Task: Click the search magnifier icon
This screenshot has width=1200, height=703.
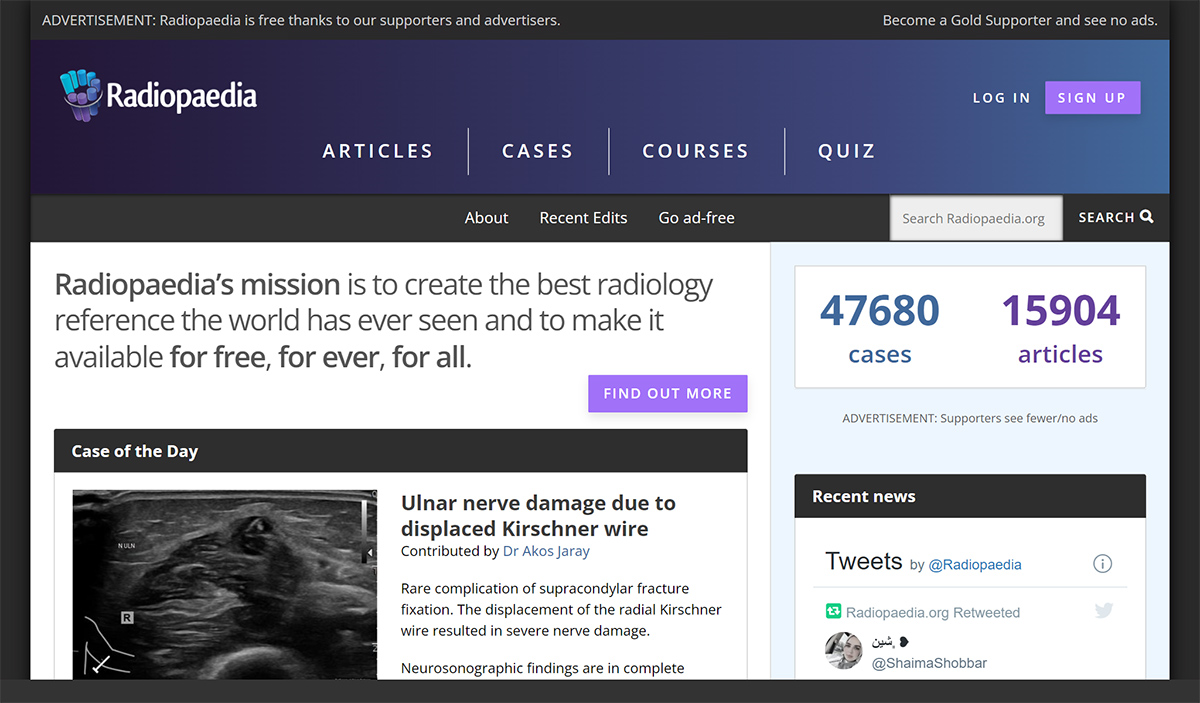Action: tap(1146, 217)
